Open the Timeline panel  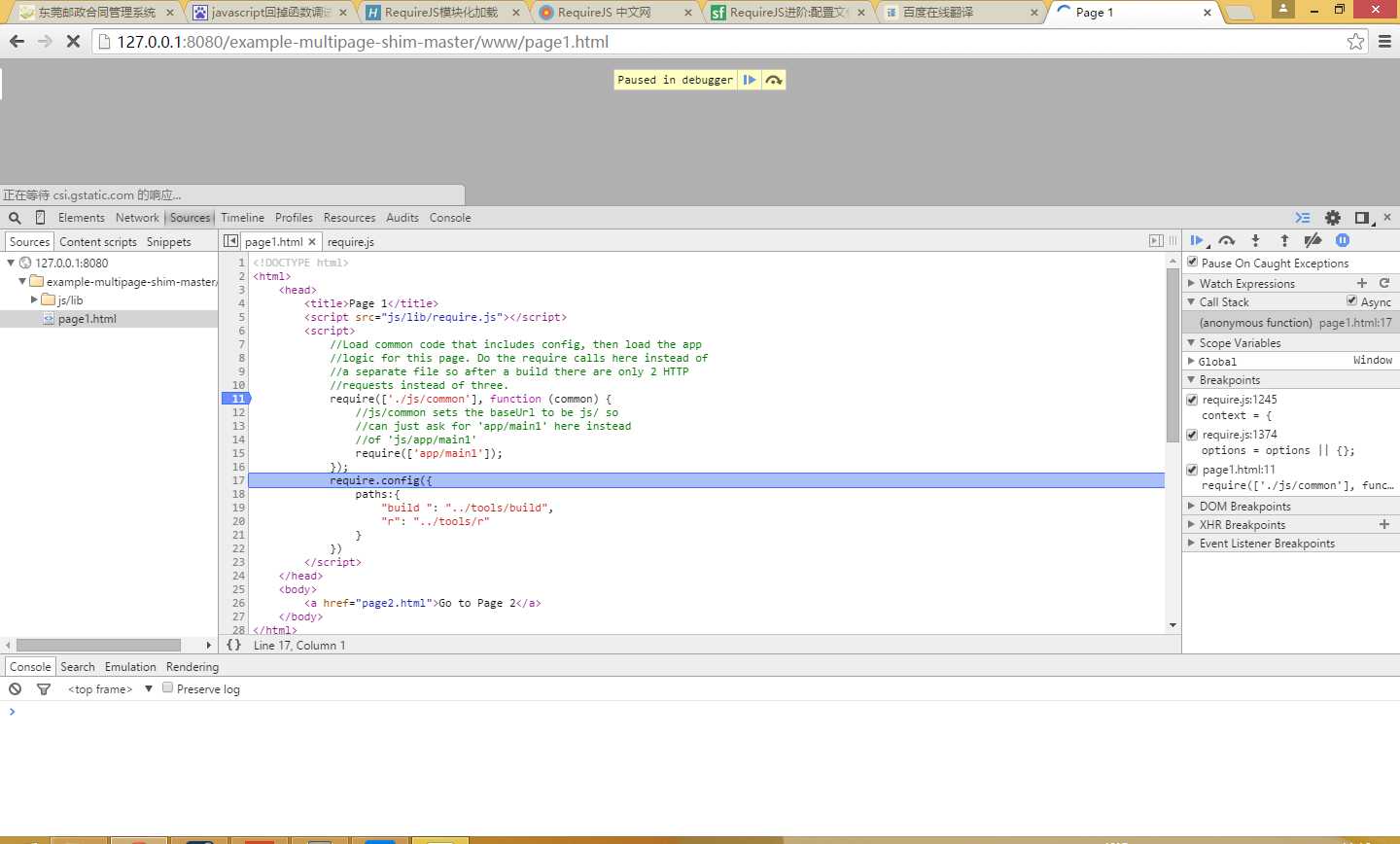tap(242, 218)
